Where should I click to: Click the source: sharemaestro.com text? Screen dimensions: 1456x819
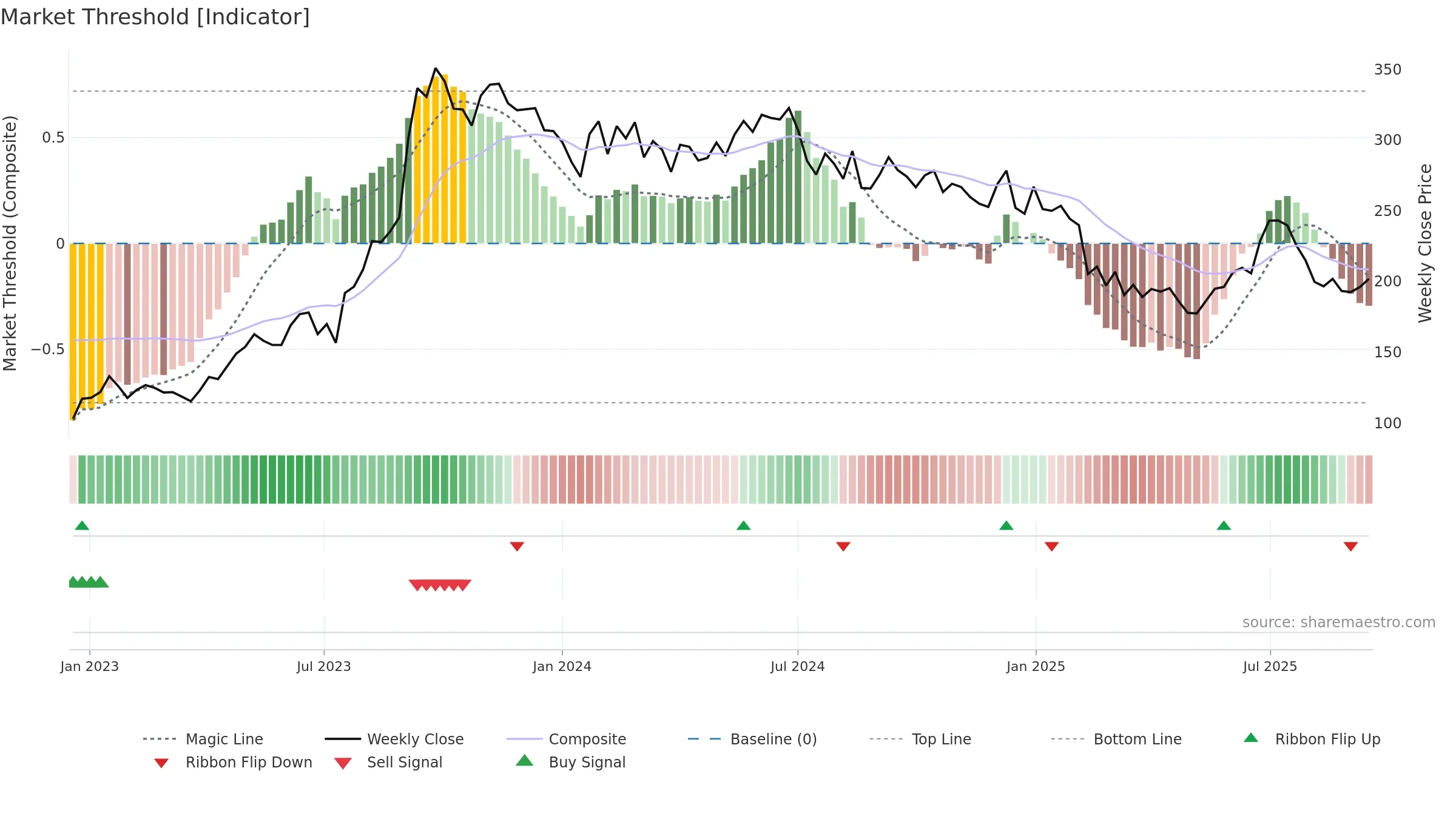point(1339,622)
